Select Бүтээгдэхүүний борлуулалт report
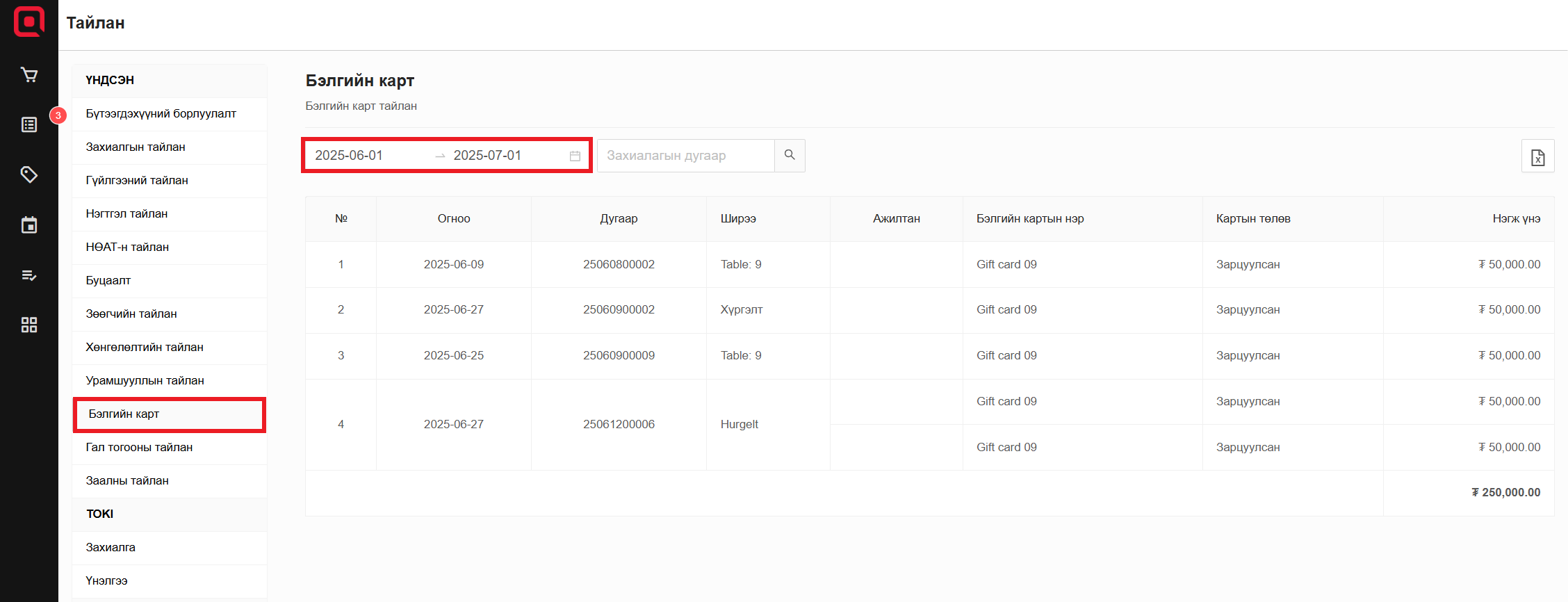 point(161,113)
